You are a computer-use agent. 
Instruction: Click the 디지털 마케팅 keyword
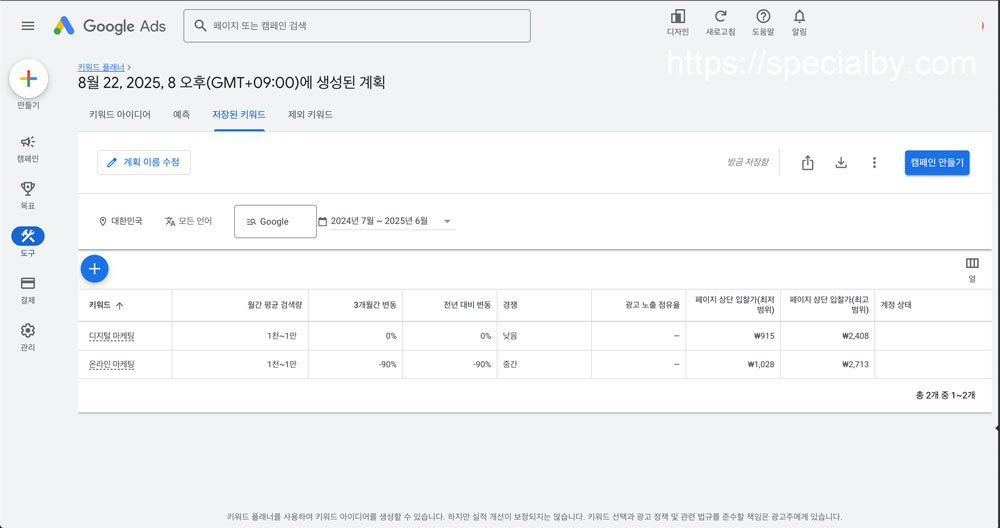click(x=112, y=336)
